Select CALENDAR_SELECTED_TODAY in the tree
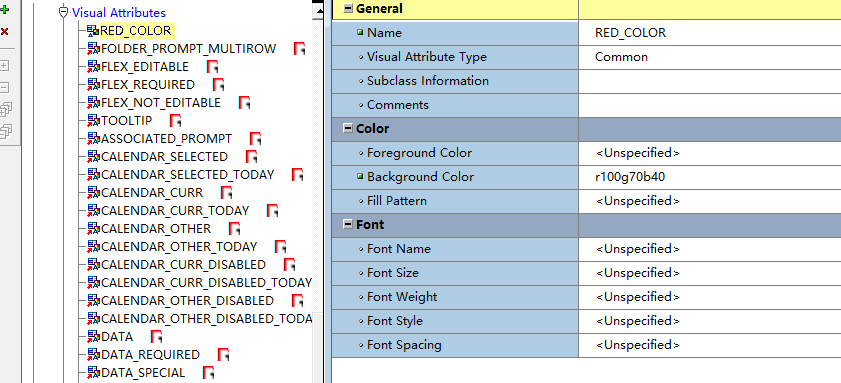841x383 pixels. click(x=187, y=174)
